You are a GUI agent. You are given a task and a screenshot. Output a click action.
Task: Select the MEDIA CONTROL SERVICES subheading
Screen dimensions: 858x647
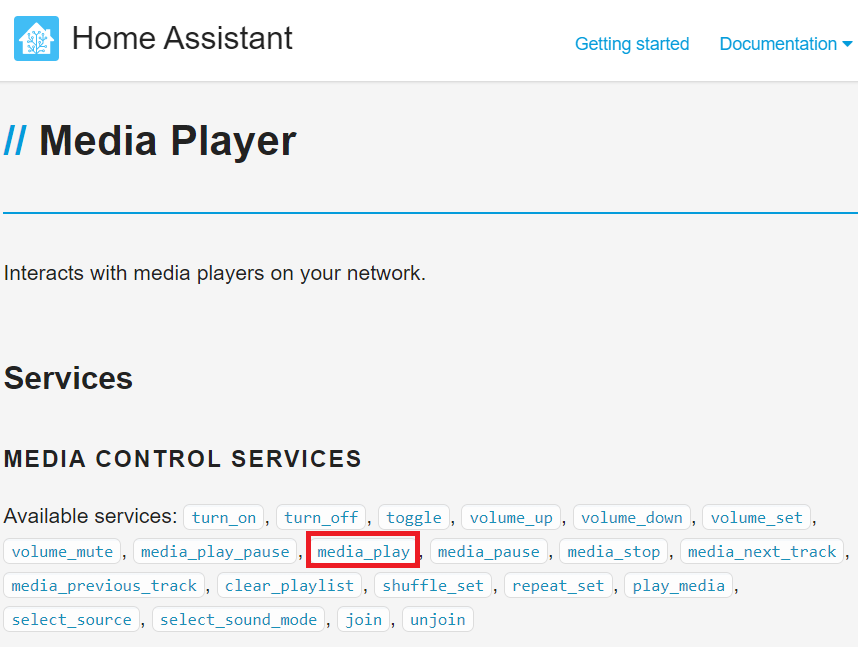click(x=183, y=459)
